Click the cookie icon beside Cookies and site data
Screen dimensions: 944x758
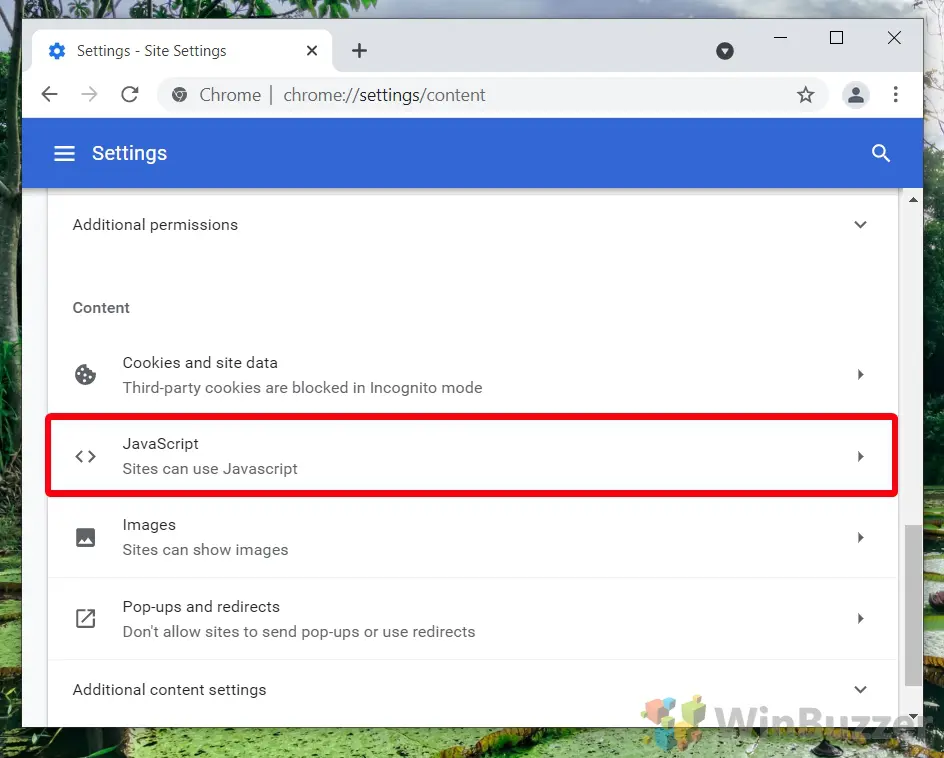(x=86, y=375)
